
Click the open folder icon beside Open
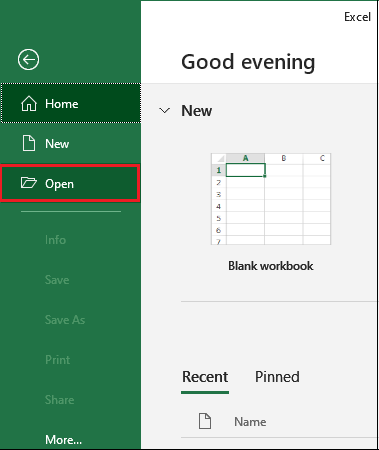(x=29, y=183)
